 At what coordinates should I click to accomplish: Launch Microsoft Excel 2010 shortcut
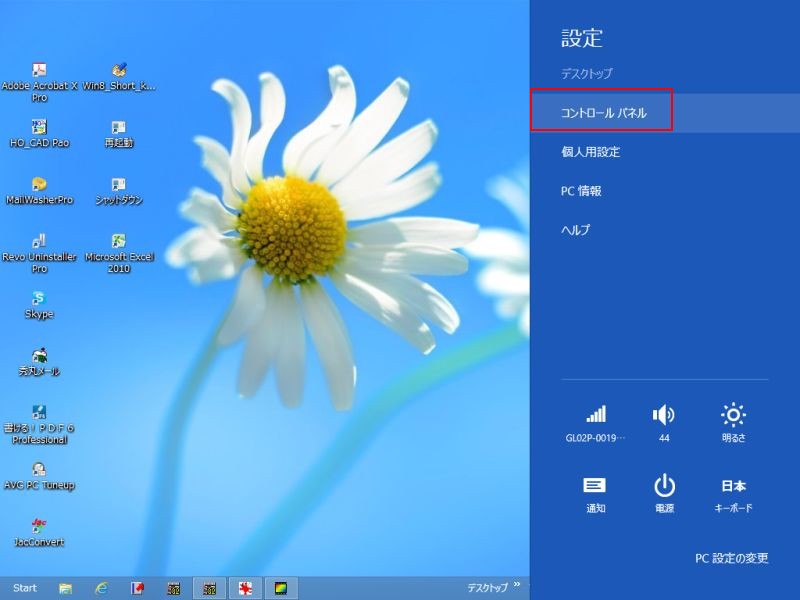click(x=119, y=242)
